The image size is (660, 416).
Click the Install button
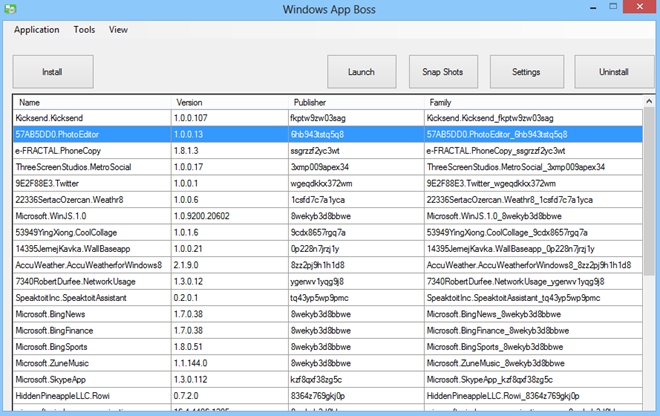click(x=53, y=72)
